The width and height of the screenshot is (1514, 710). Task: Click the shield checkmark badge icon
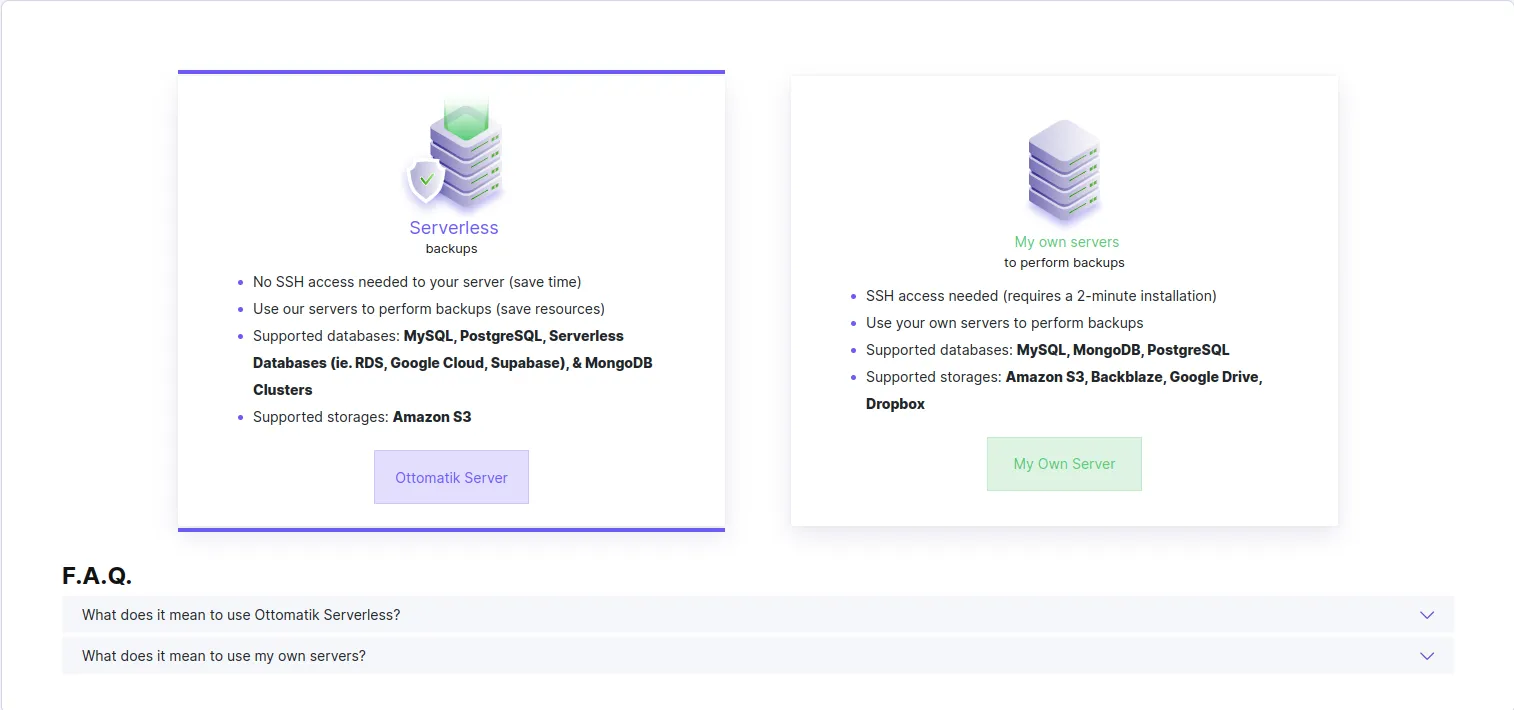426,180
